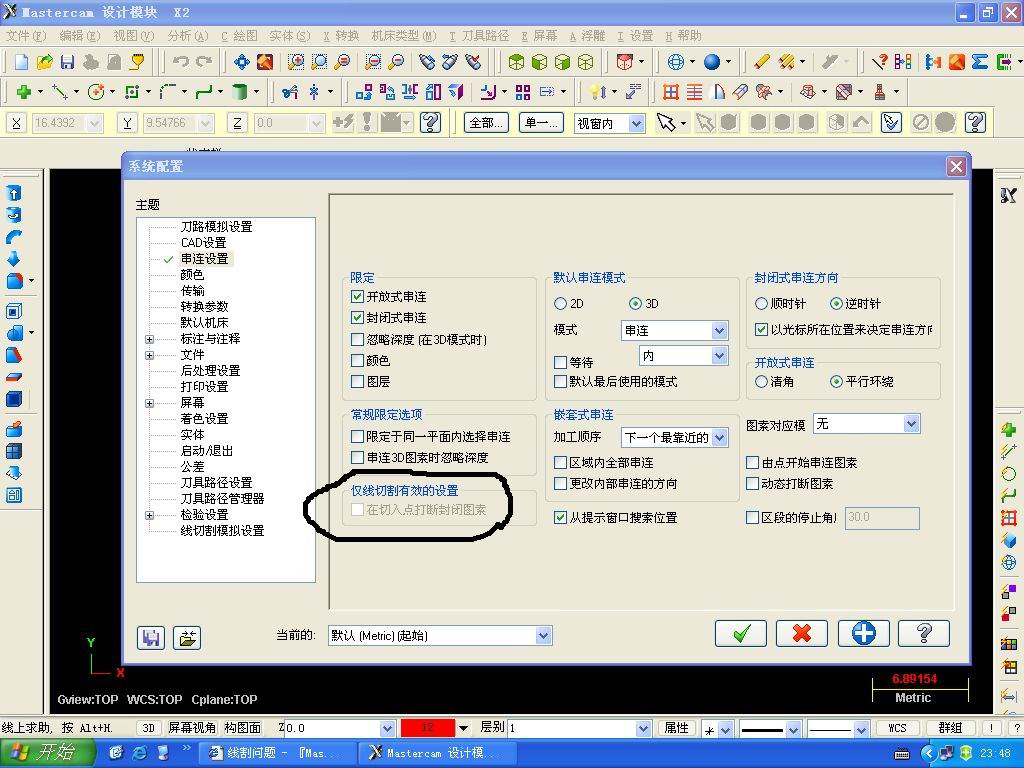Click the blue up arrow icon on left sidebar
The height and width of the screenshot is (768, 1024).
pos(14,193)
